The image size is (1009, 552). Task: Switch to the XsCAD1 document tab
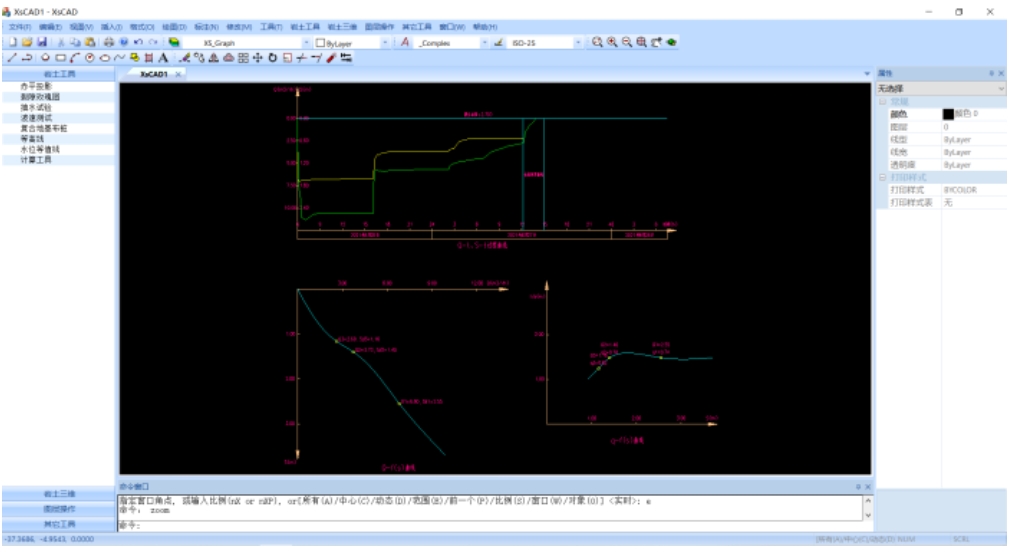(154, 74)
